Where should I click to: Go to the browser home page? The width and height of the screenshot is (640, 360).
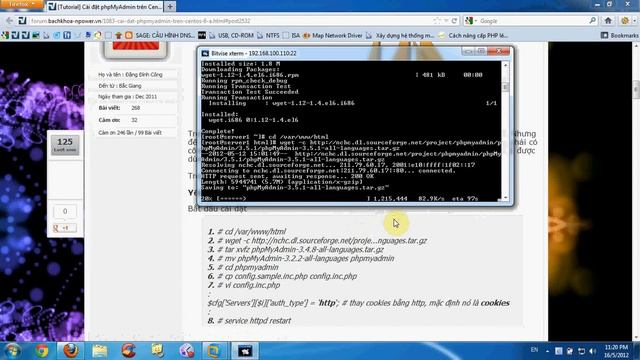pyautogui.click(x=608, y=20)
